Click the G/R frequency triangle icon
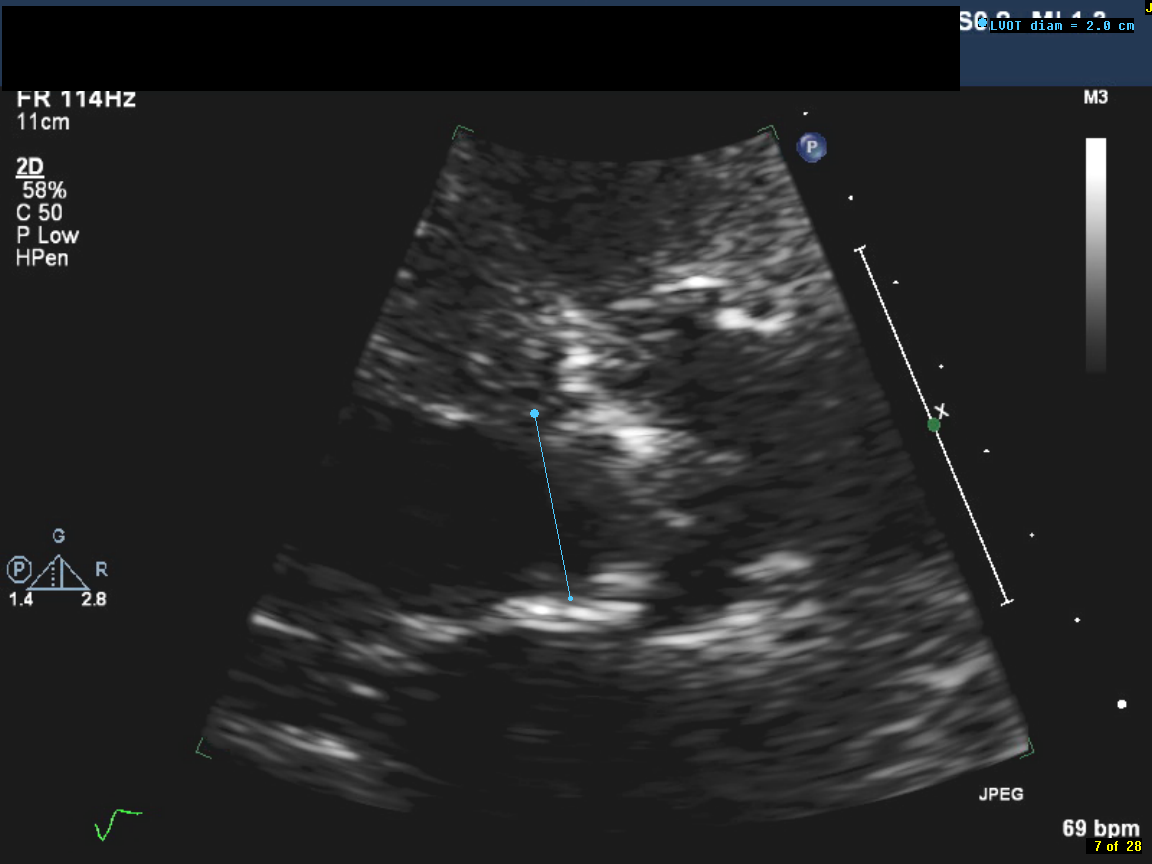This screenshot has height=864, width=1152. [61, 572]
